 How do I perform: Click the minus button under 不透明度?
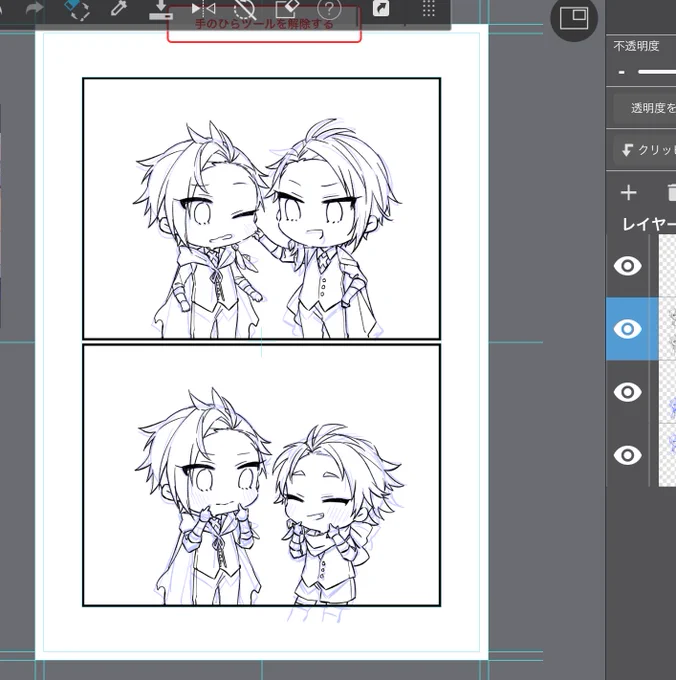point(622,72)
